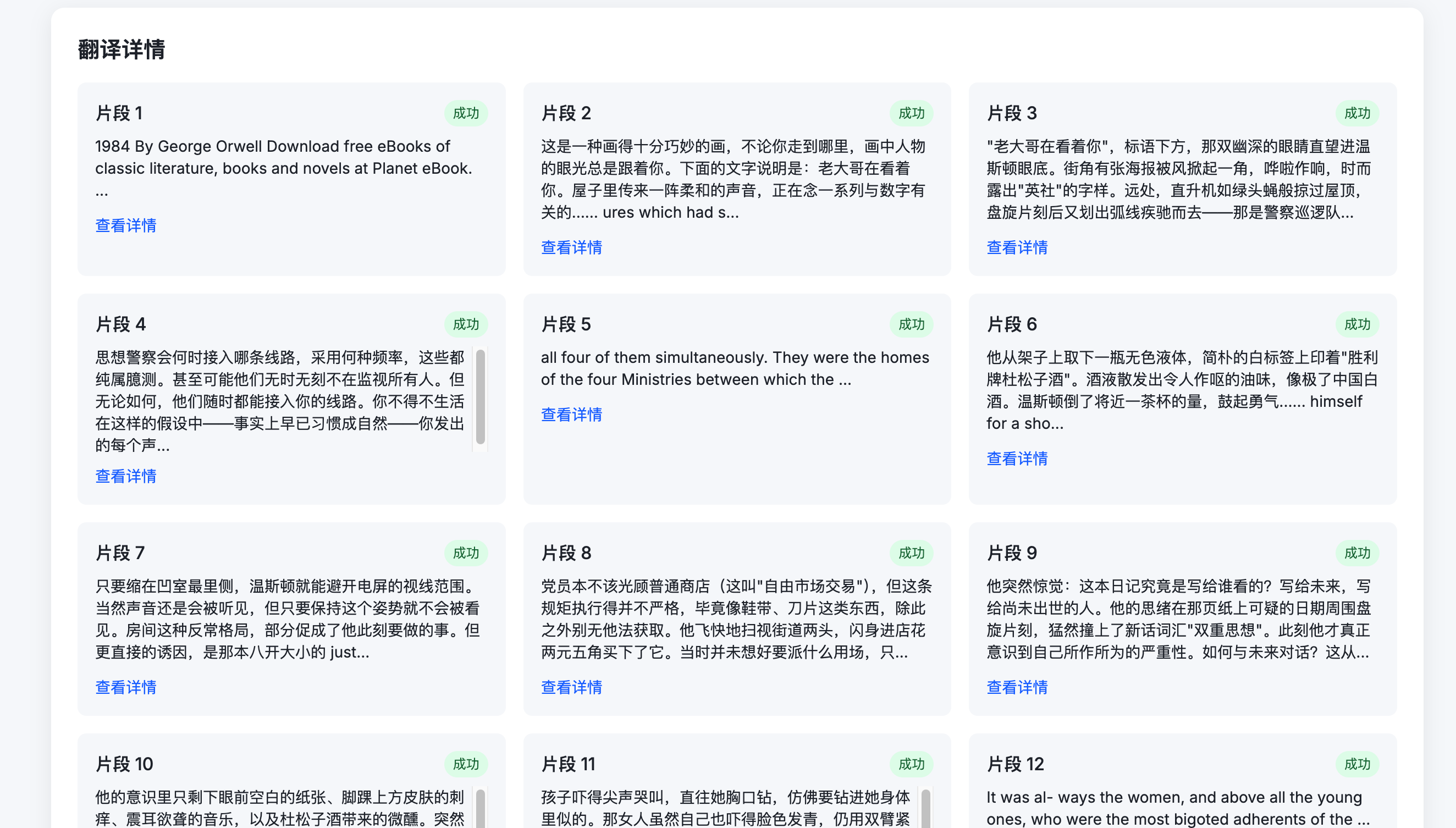Click the 成功 badge on 片段 9

tap(1357, 553)
